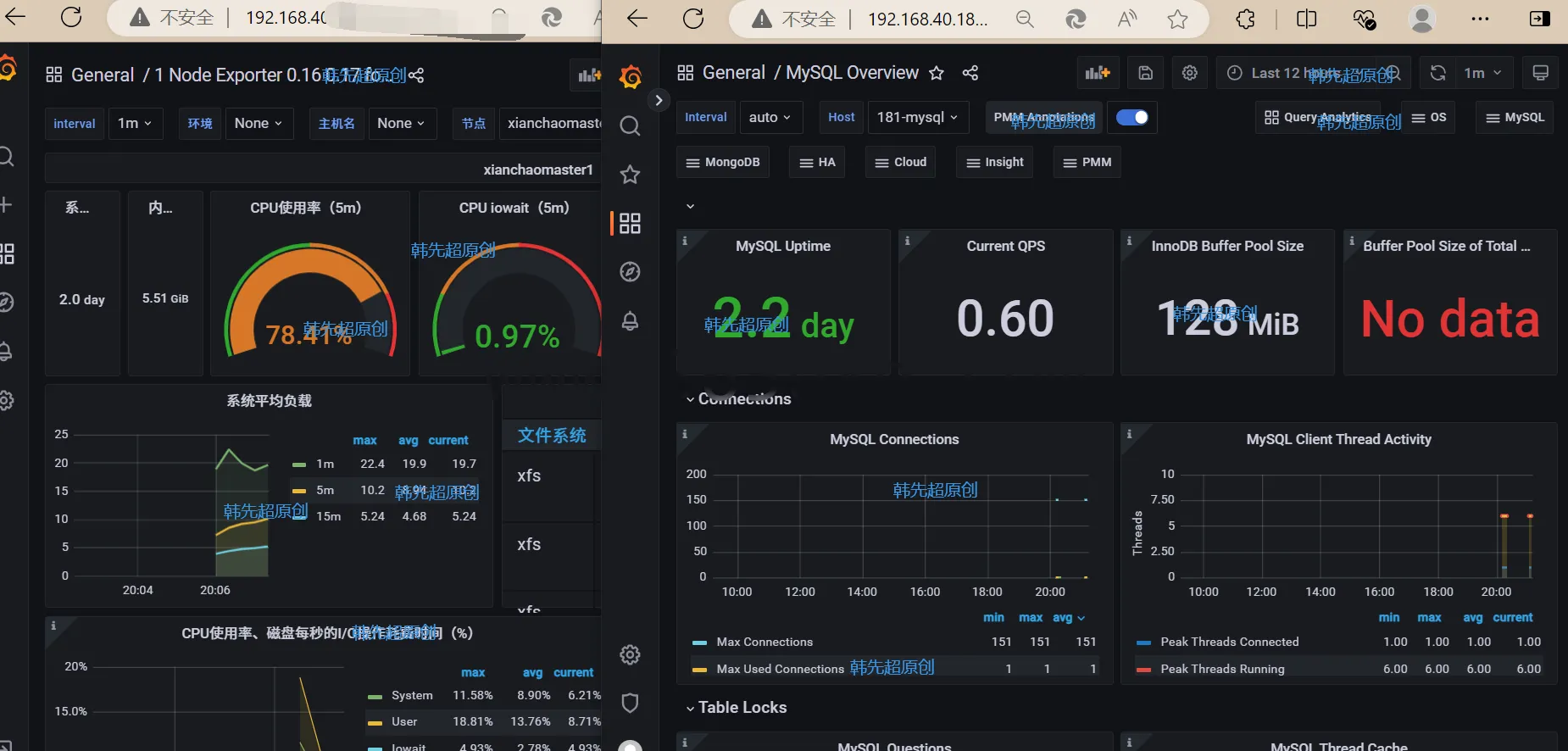Open the browser split screen icon
Screen dimensions: 1568x751
[x=1307, y=19]
